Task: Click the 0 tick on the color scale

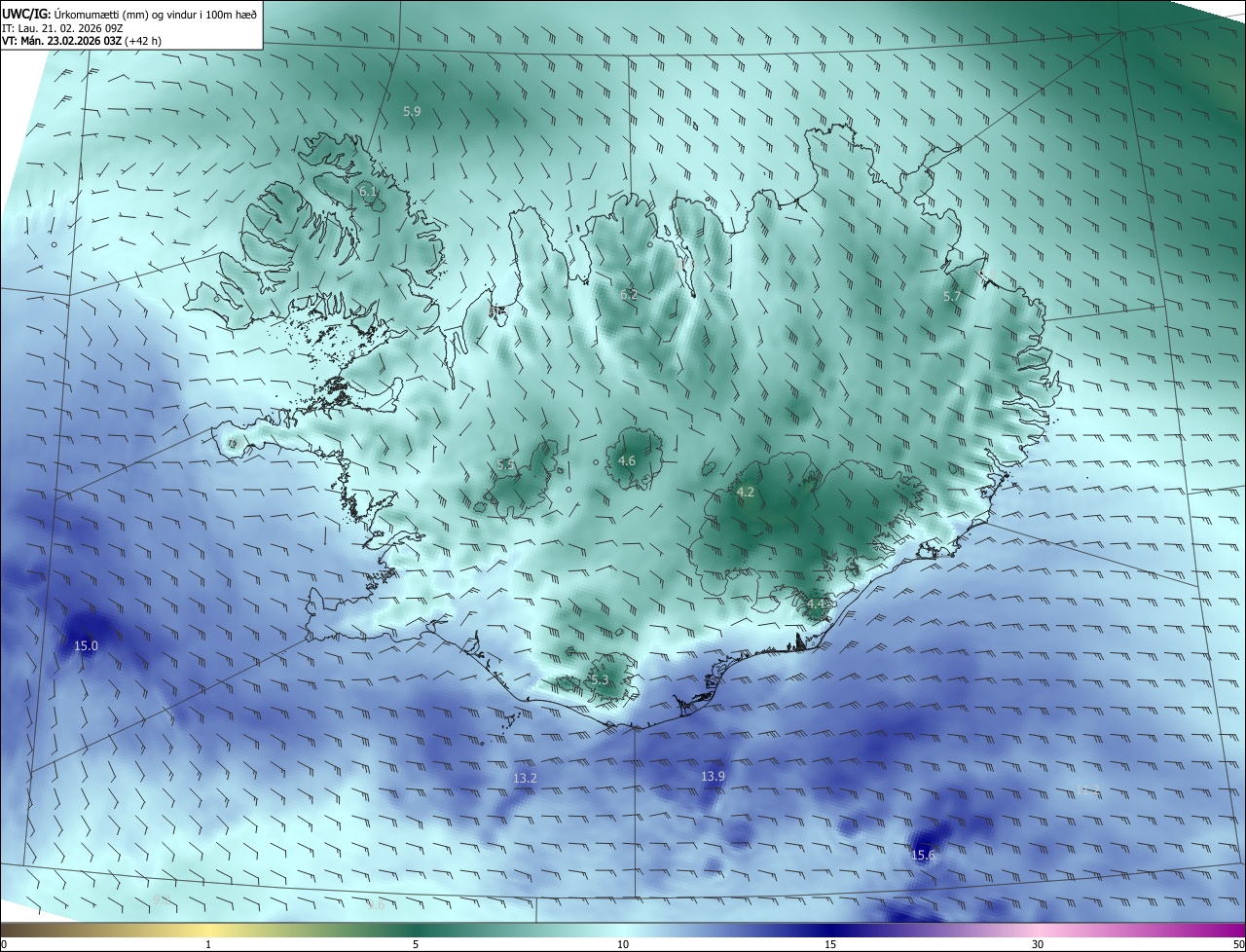Action: point(4,945)
